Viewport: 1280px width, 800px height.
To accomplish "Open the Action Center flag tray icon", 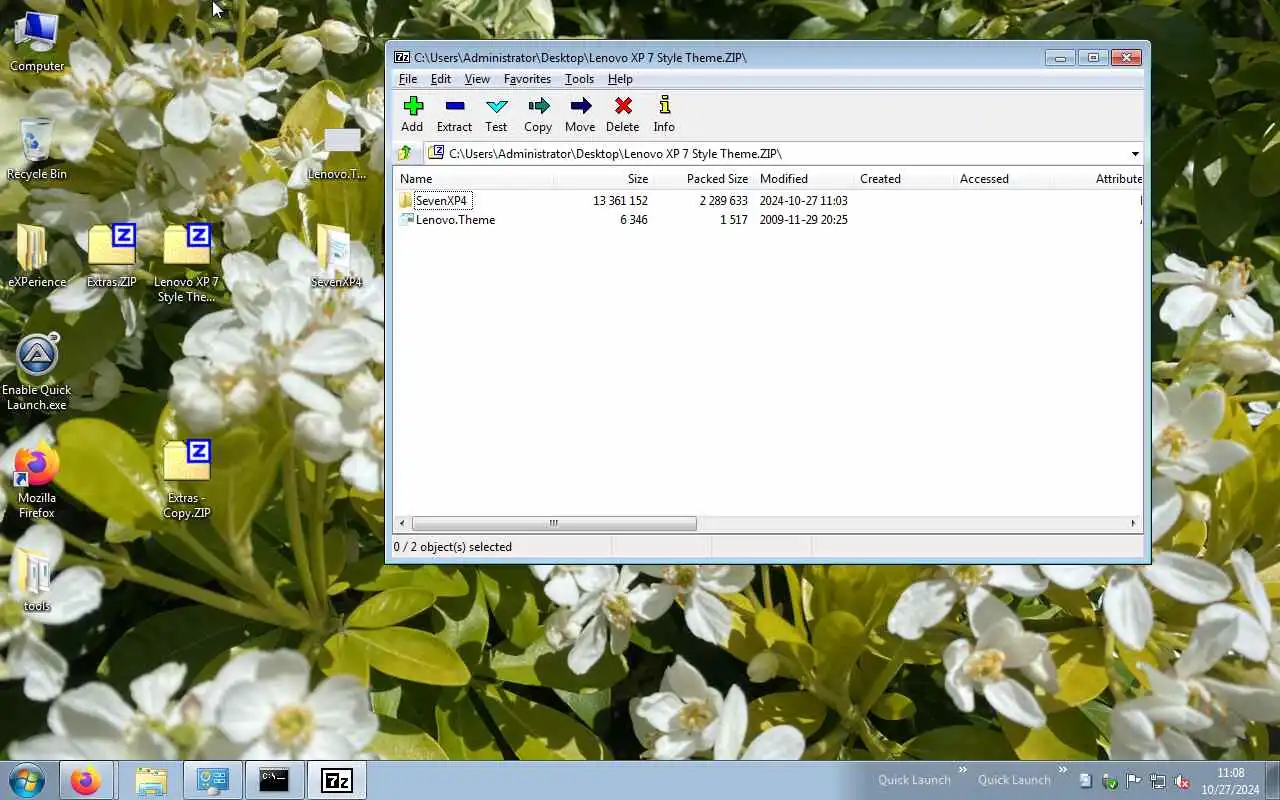I will (1133, 781).
